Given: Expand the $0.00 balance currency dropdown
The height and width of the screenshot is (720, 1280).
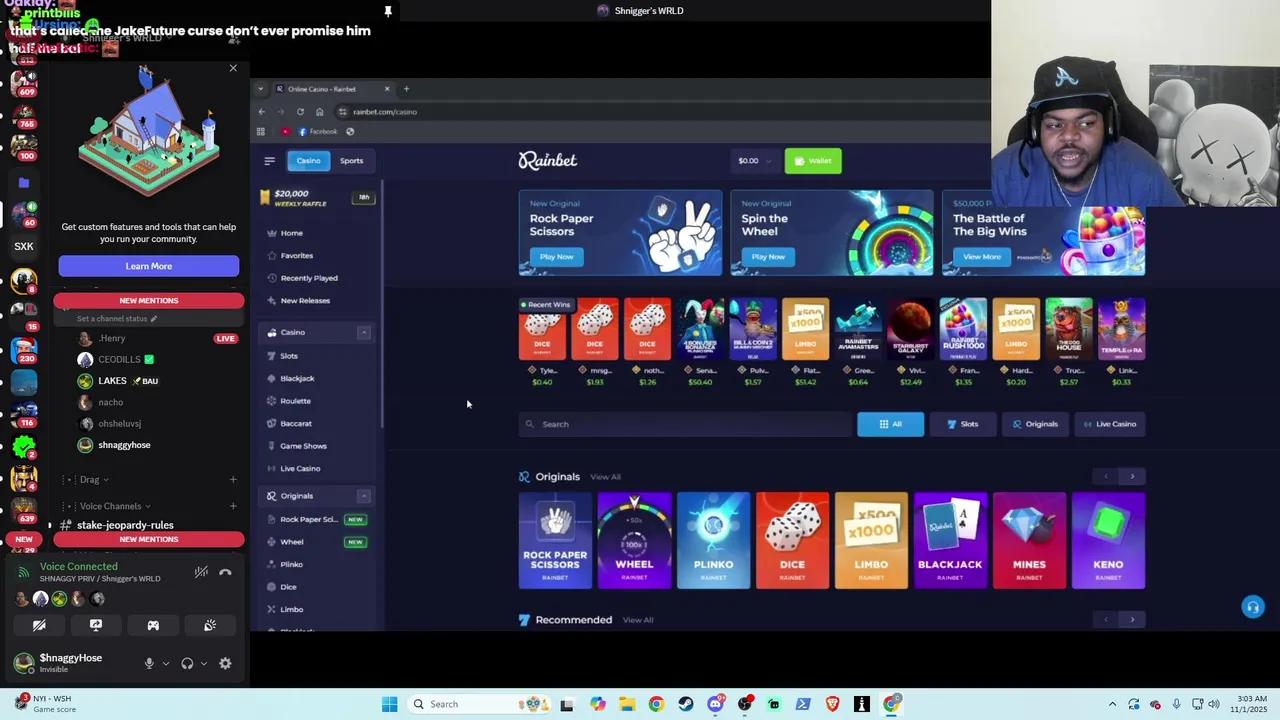Looking at the screenshot, I should coord(755,161).
